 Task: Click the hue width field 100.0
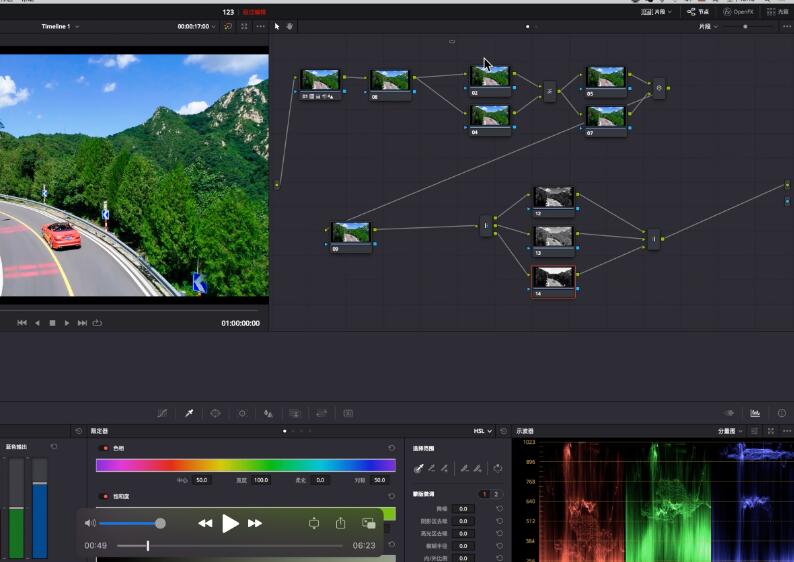click(261, 480)
